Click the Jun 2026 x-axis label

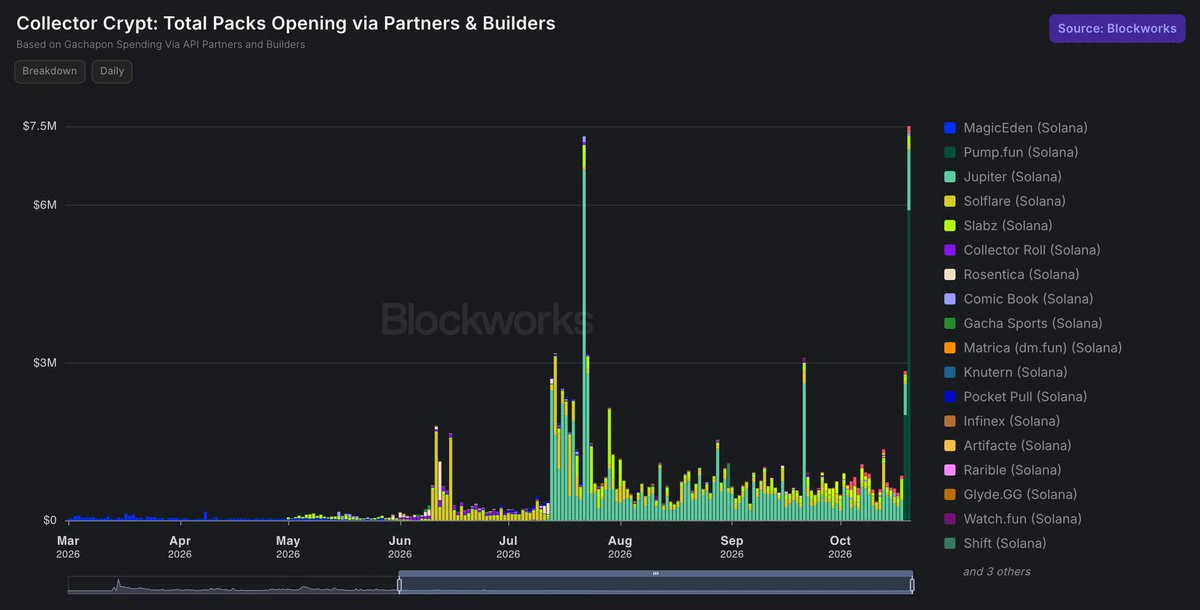[400, 546]
